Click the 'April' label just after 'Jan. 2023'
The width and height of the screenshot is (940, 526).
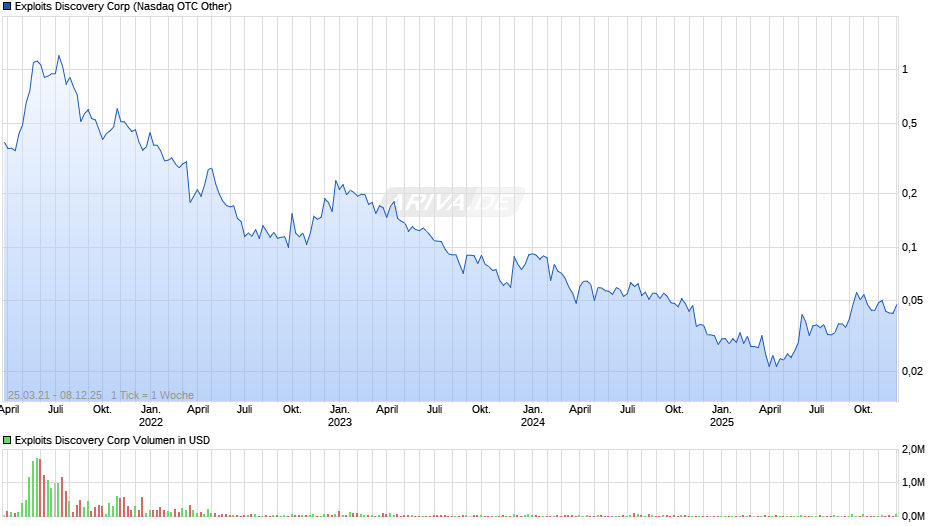click(x=387, y=410)
